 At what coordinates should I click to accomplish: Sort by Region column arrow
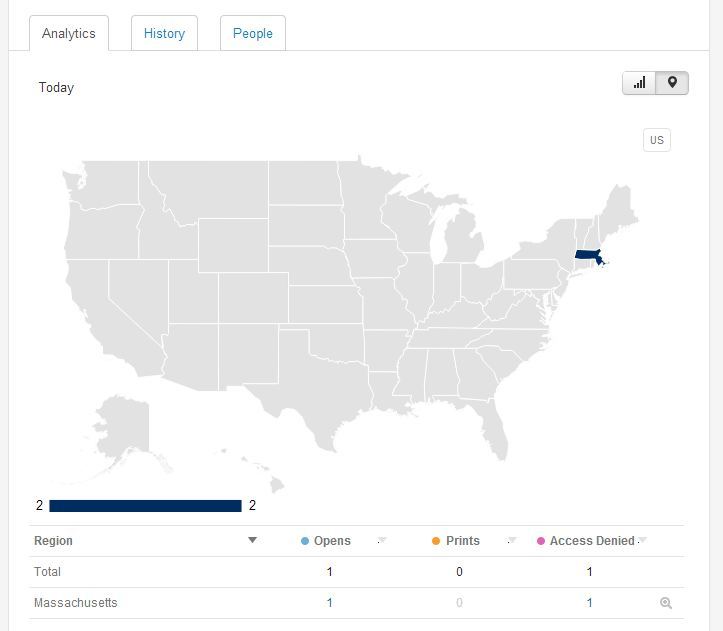click(252, 540)
